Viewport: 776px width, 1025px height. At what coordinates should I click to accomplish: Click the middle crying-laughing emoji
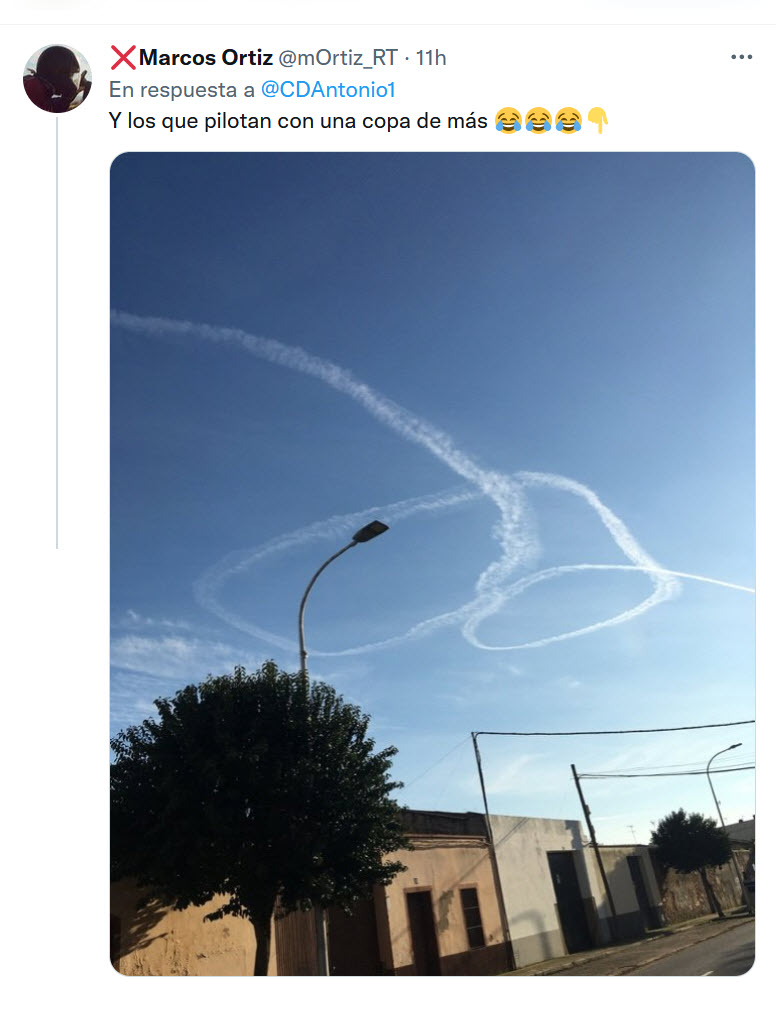tap(538, 121)
